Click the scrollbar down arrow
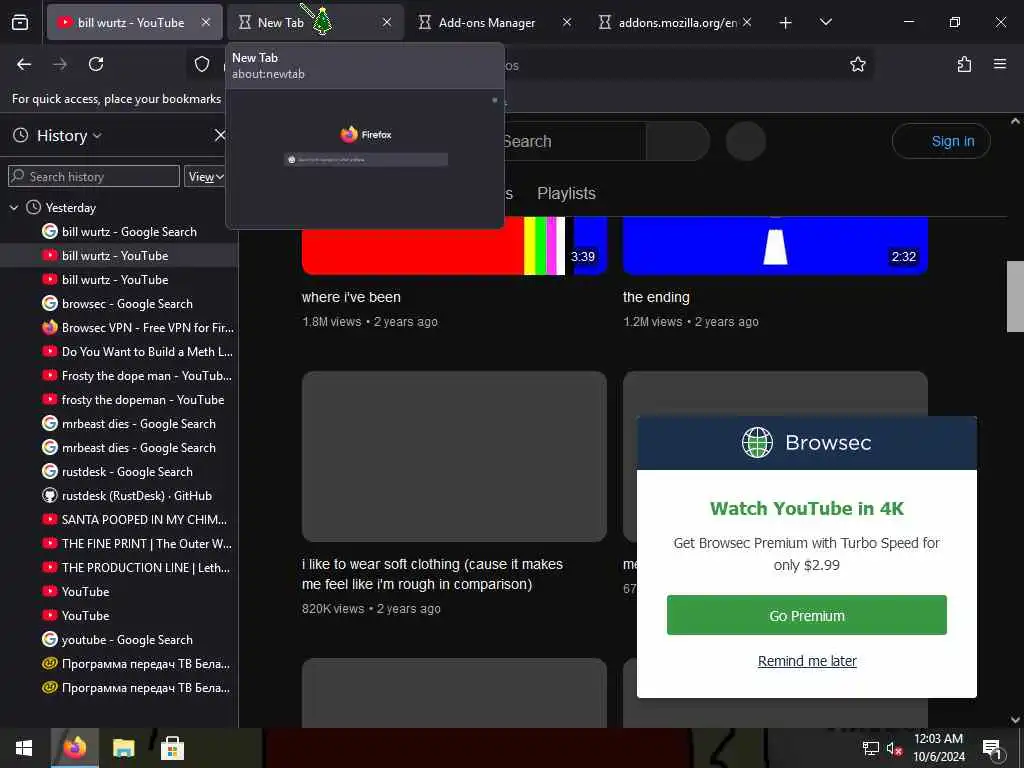This screenshot has width=1024, height=768. [x=1015, y=720]
